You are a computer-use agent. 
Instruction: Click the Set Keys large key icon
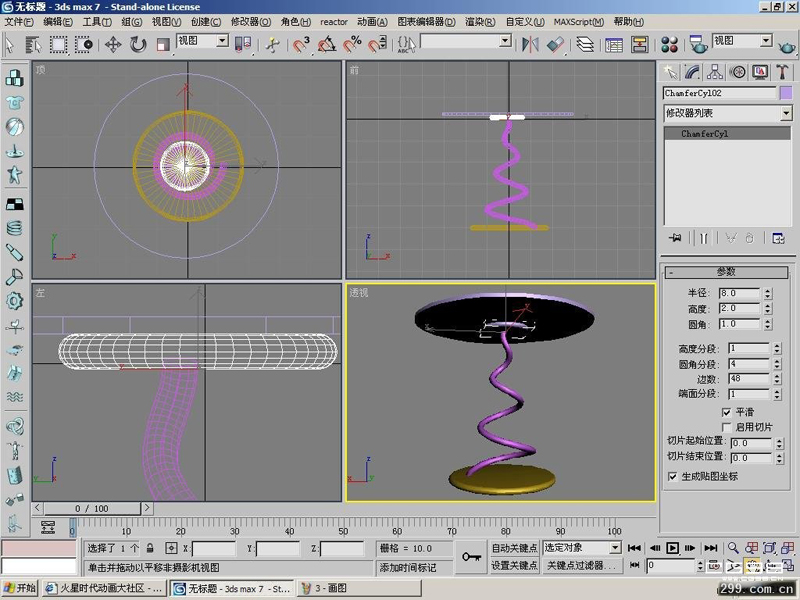[471, 557]
